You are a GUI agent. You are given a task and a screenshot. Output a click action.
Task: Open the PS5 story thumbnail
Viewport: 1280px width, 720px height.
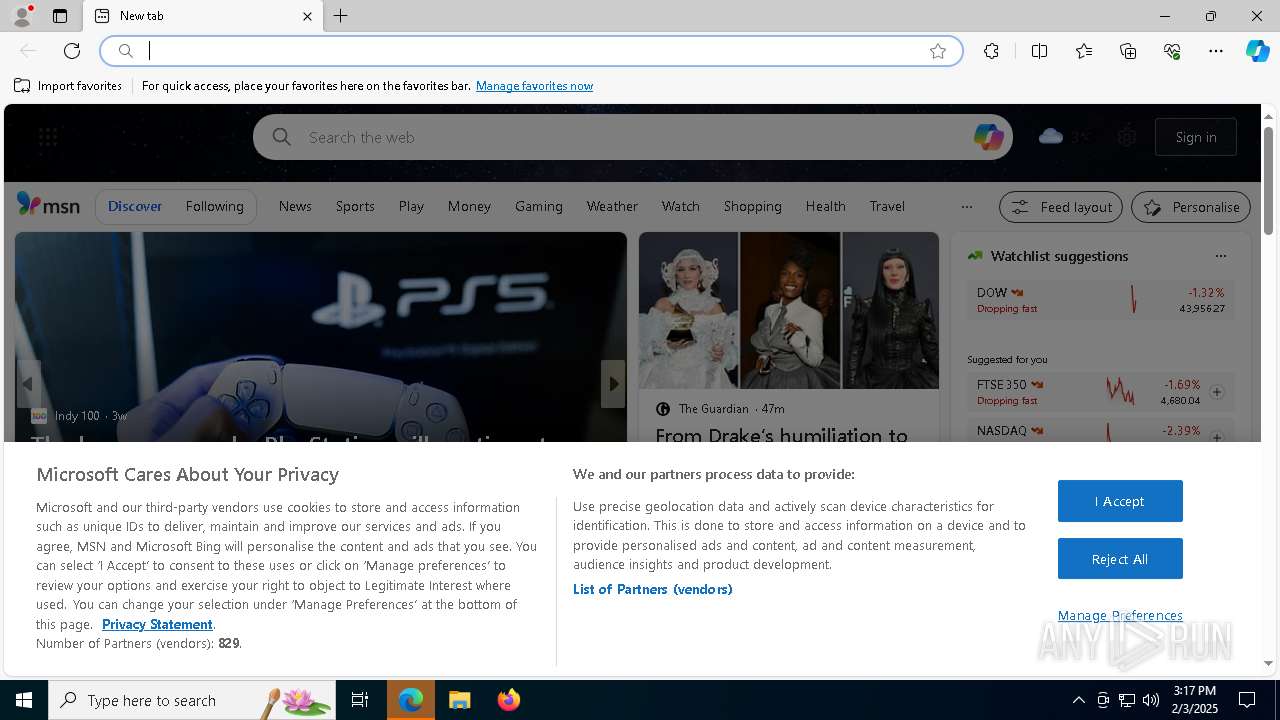point(321,337)
